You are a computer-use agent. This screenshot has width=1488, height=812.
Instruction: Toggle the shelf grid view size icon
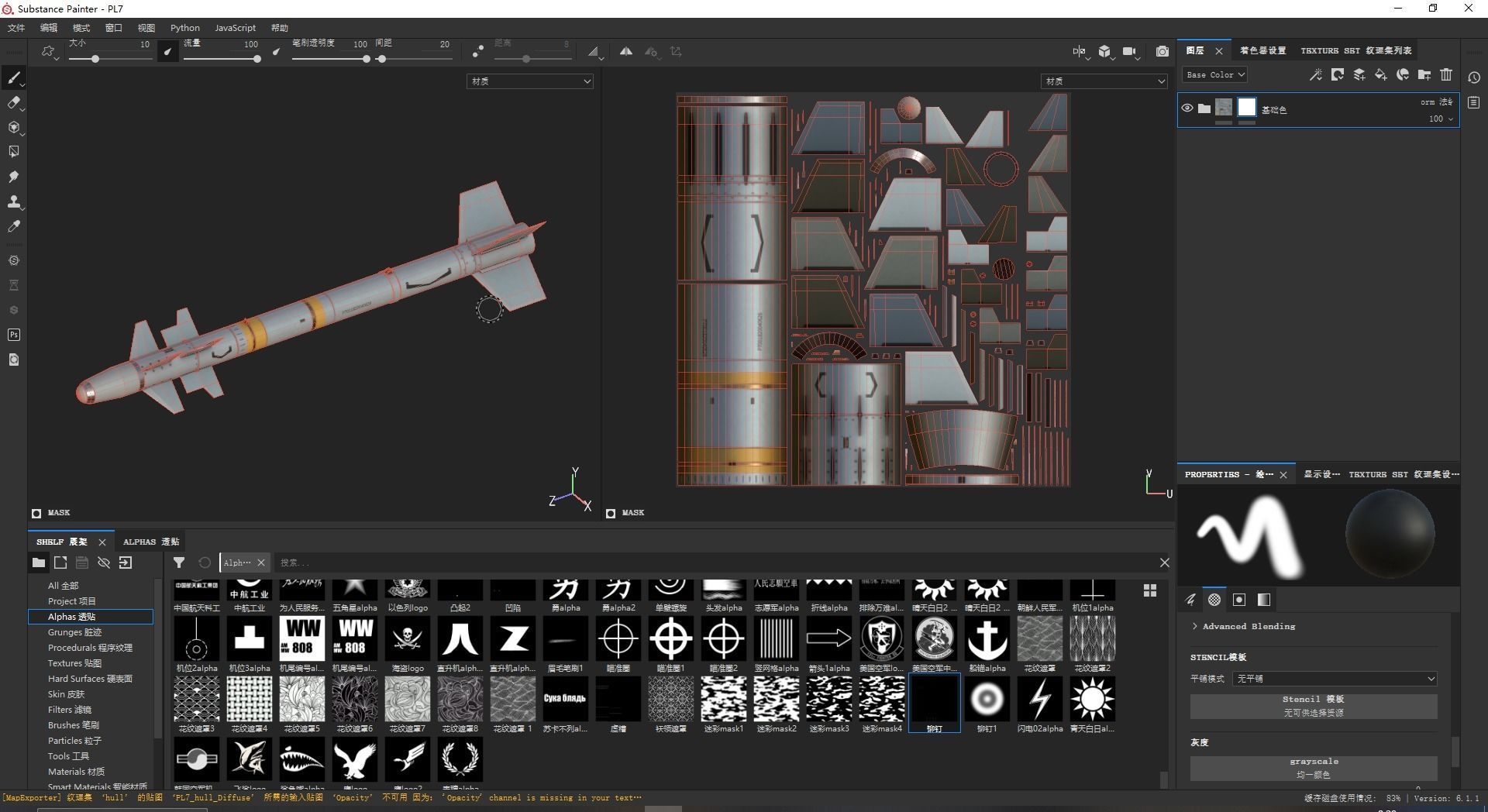point(1150,590)
